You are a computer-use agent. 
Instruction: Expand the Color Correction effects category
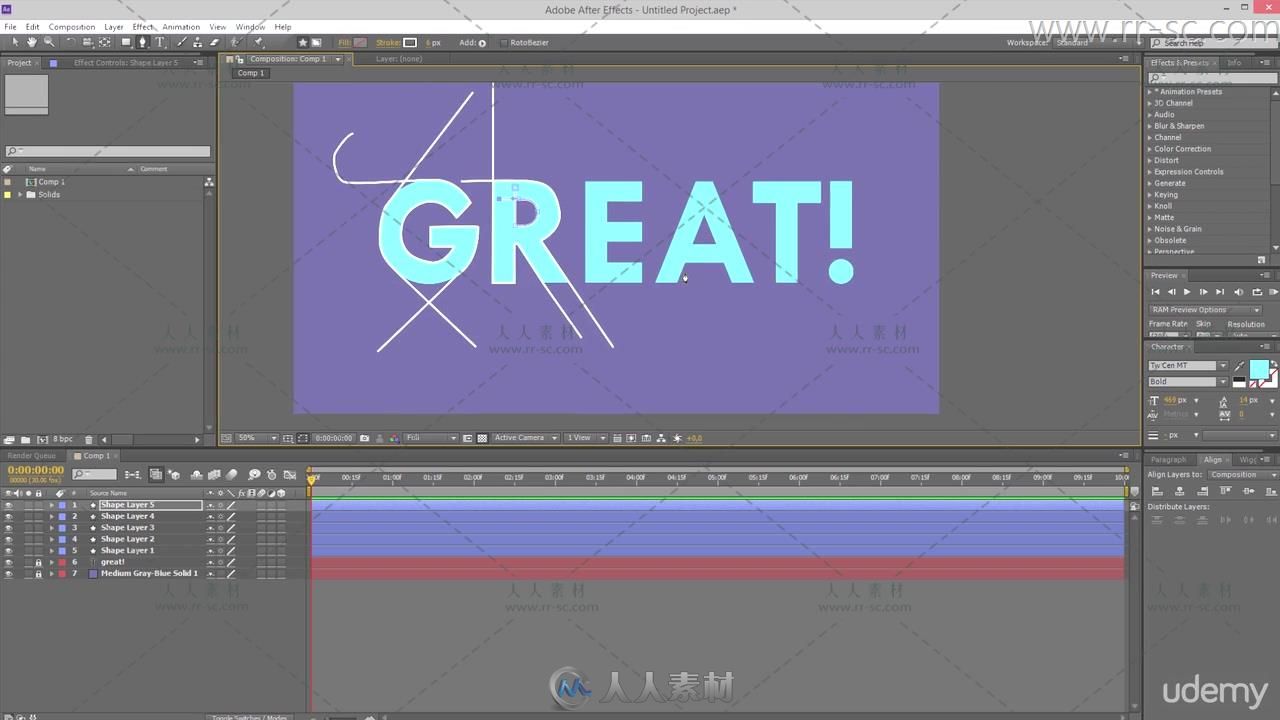pyautogui.click(x=1150, y=149)
